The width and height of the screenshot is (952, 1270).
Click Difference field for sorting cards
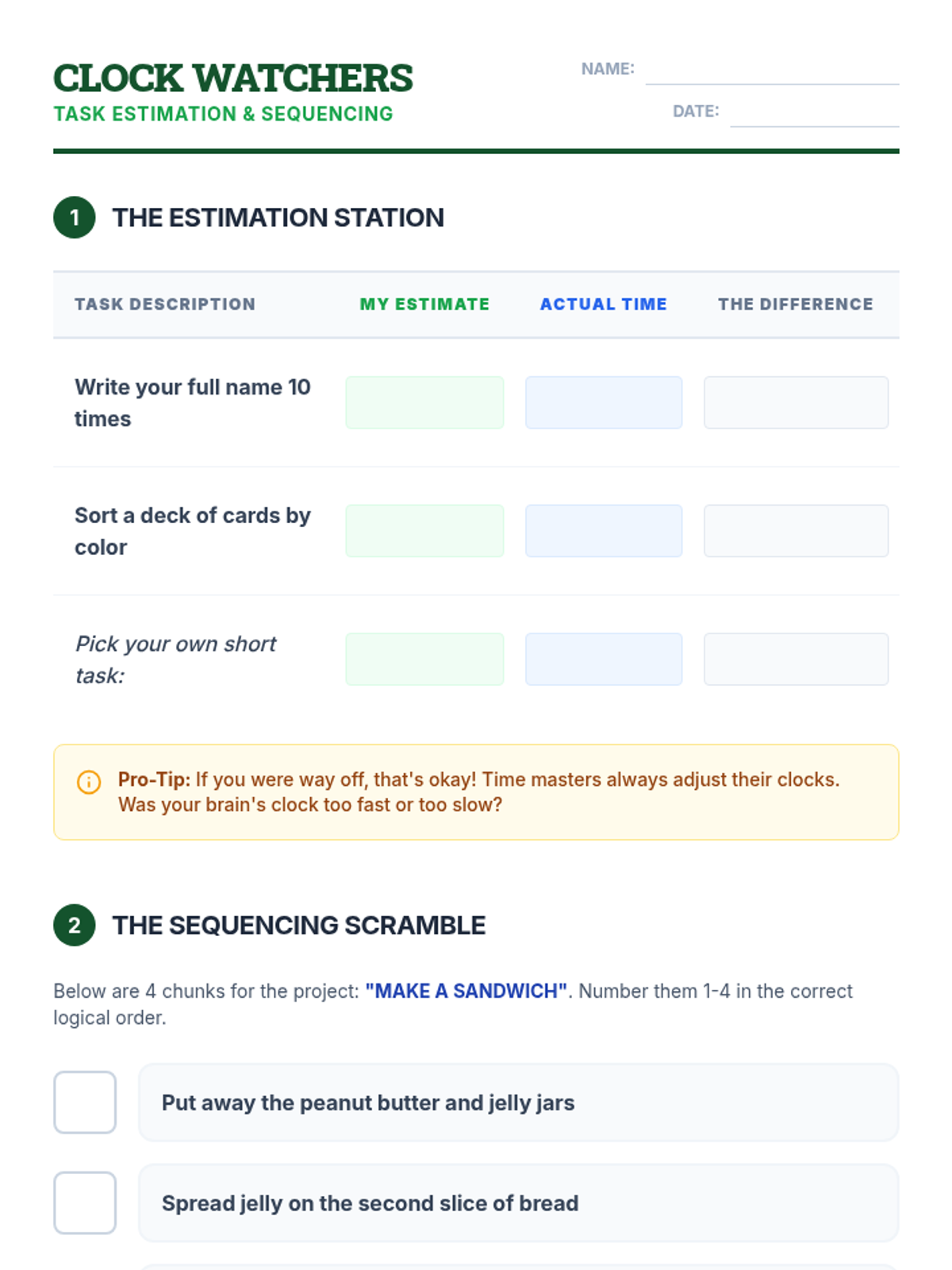(796, 531)
